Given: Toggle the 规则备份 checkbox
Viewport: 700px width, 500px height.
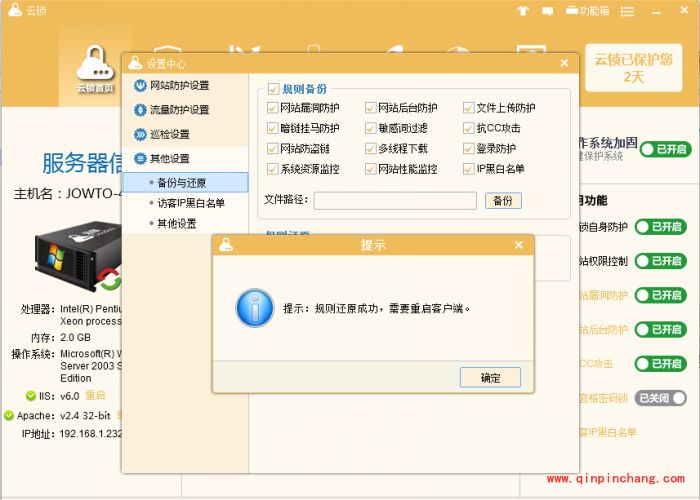Looking at the screenshot, I should coord(273,88).
